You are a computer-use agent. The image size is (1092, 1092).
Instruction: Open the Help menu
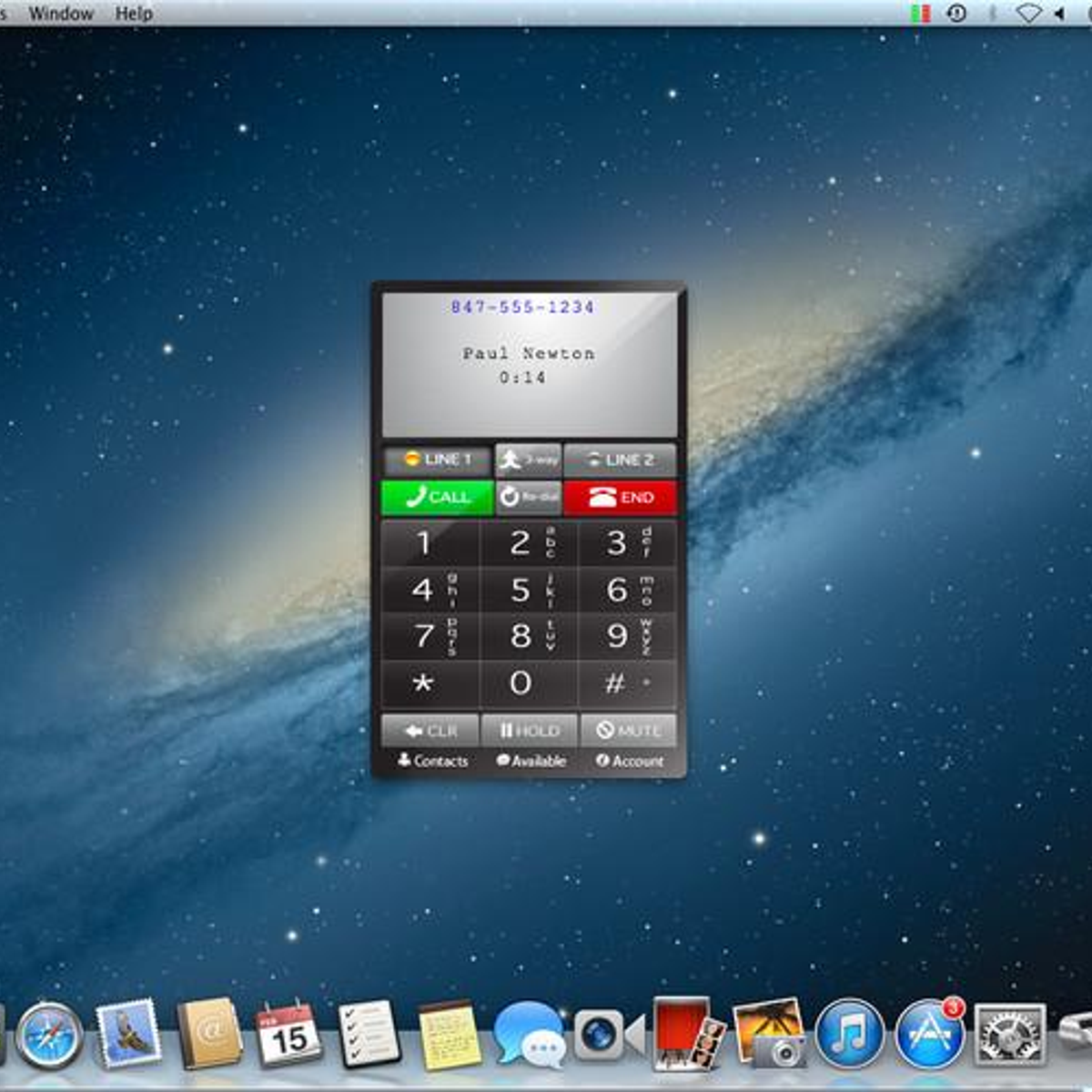click(134, 14)
